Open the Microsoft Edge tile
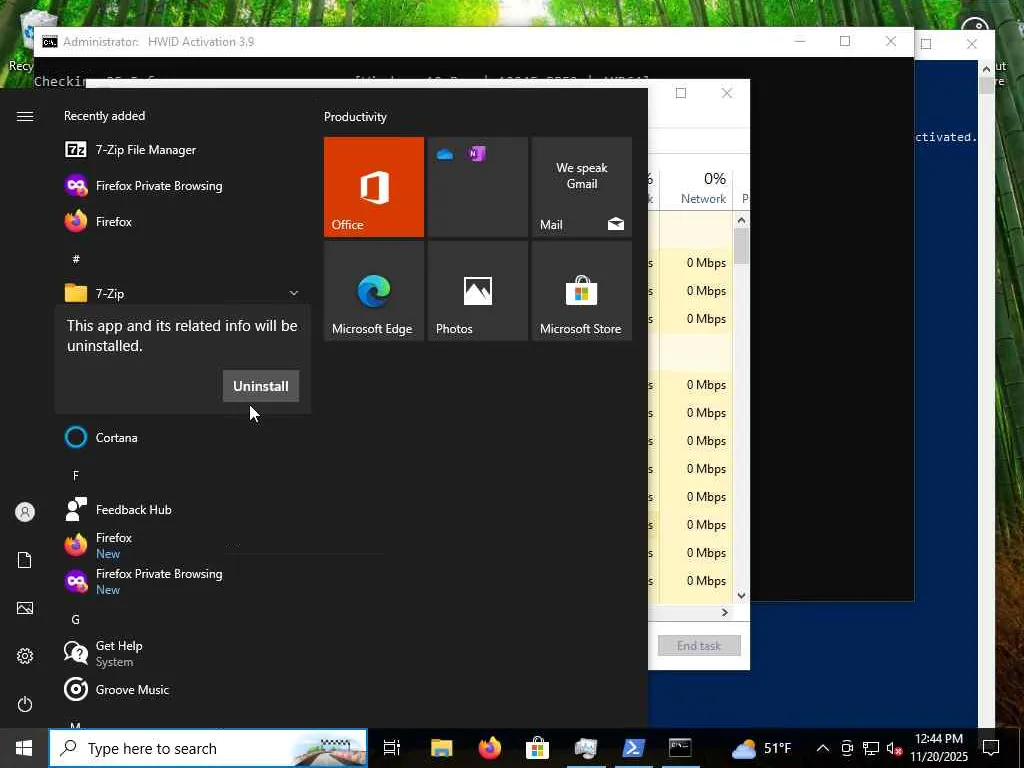Viewport: 1024px width, 768px height. pos(374,291)
